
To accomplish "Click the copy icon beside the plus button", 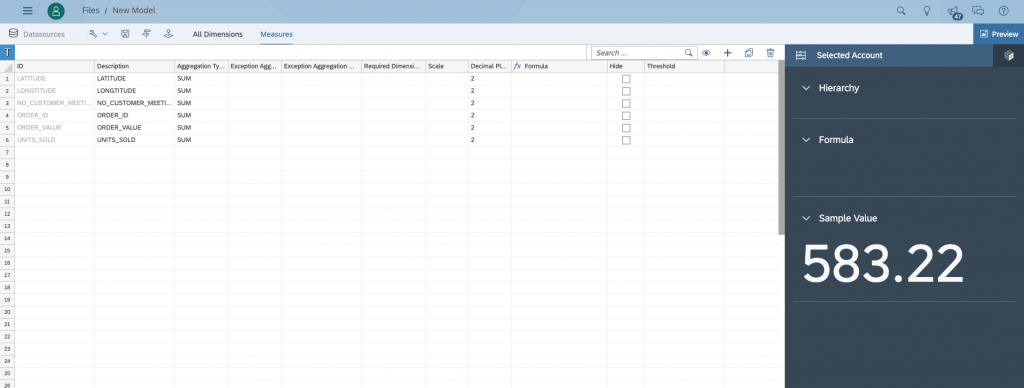I will tap(749, 53).
